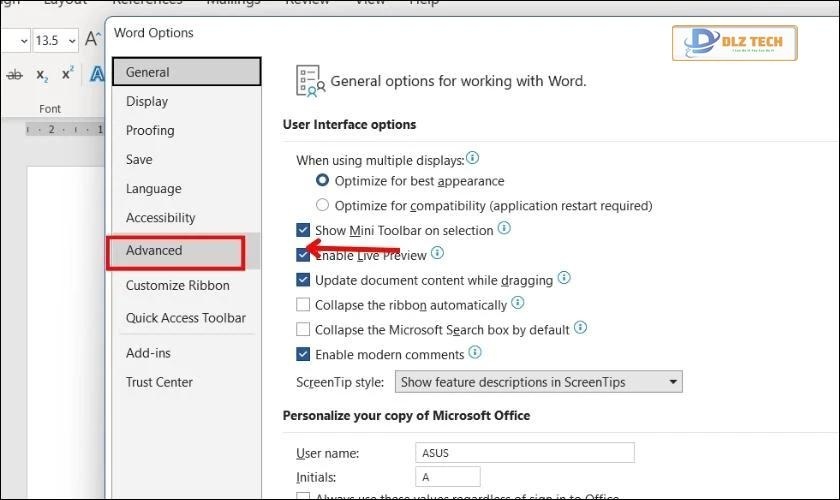840x500 pixels.
Task: Open the ScreenTip style dropdown
Action: pyautogui.click(x=673, y=382)
